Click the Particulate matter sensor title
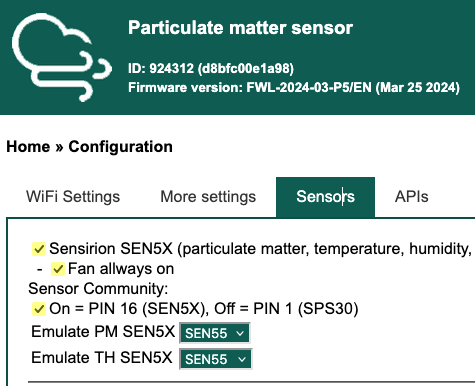This screenshot has width=475, height=386. [x=240, y=27]
